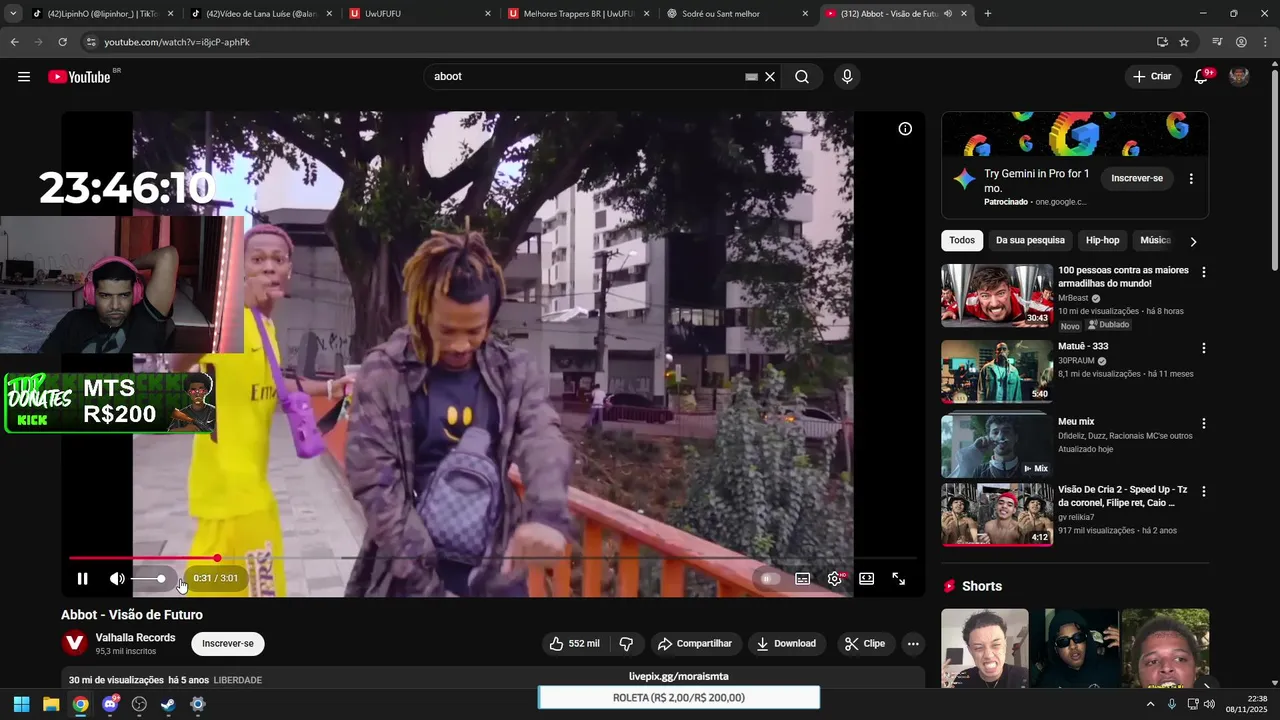Screen dimensions: 1280x720
Task: Toggle autoplay switch in player
Action: [x=769, y=579]
